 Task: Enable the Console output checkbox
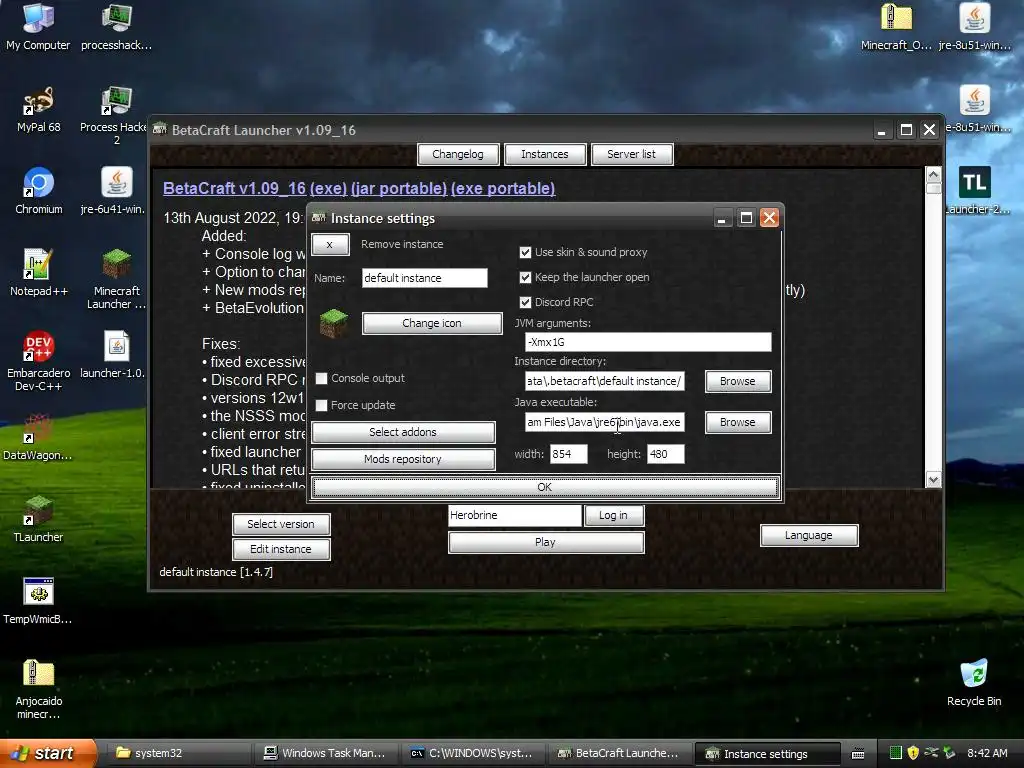[x=321, y=378]
